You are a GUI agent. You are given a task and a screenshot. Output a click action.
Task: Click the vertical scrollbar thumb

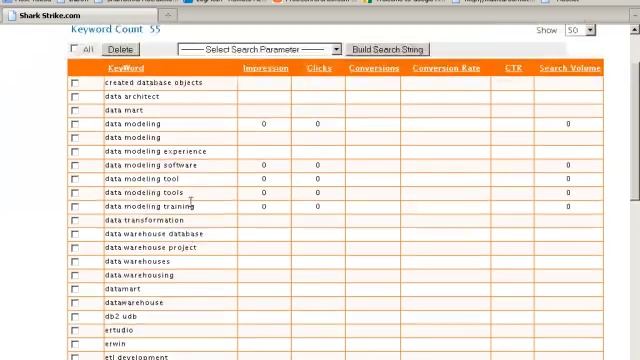635,131
